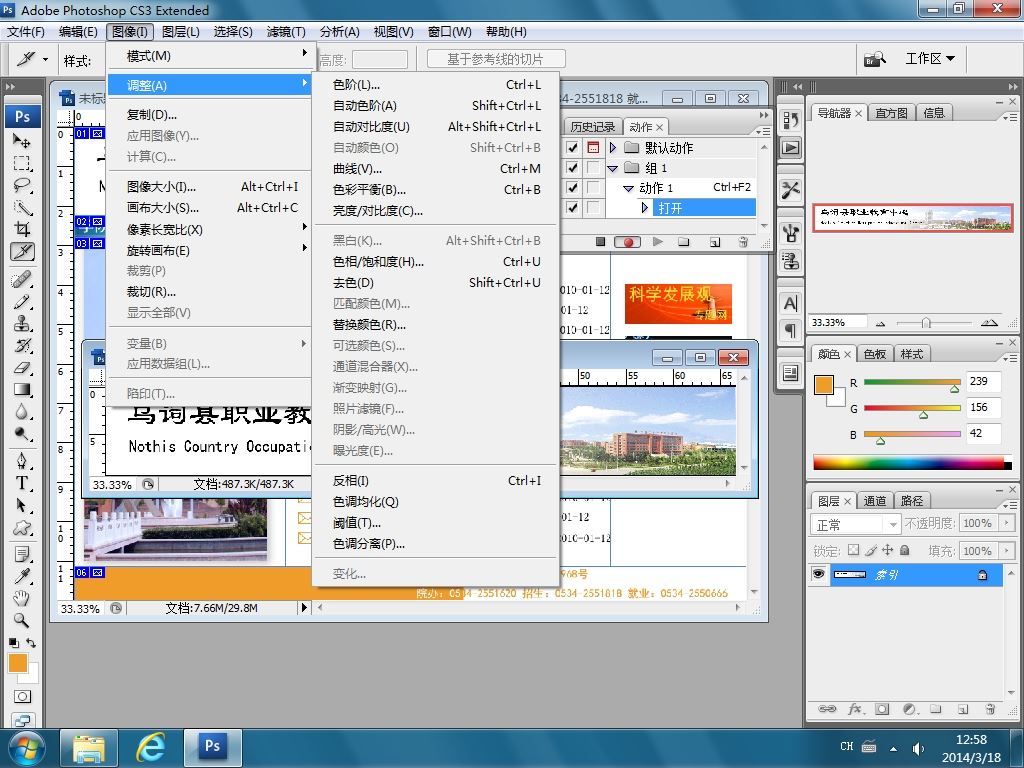
Task: Toggle the checkbox for the 打开 step
Action: tap(573, 208)
